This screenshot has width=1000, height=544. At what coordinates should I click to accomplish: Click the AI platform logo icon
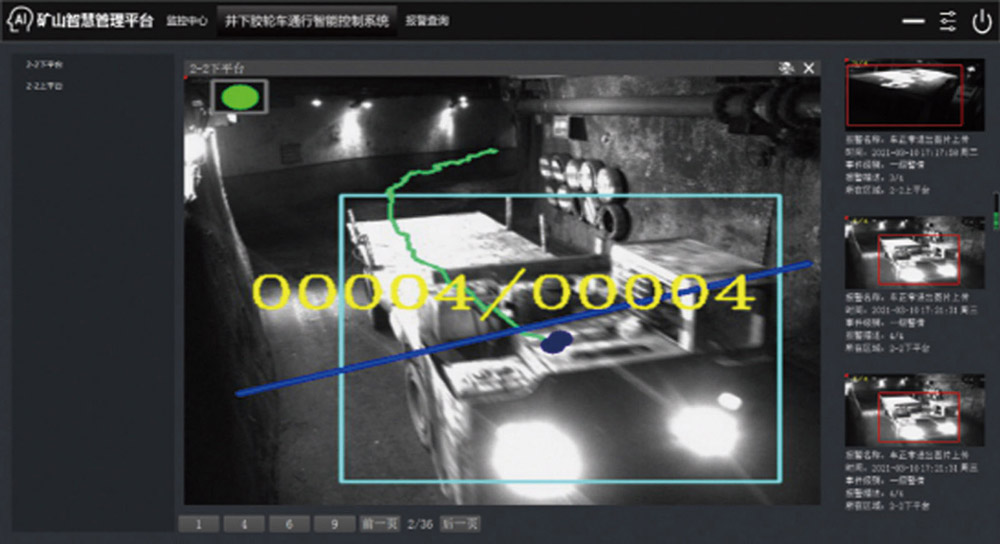click(19, 20)
